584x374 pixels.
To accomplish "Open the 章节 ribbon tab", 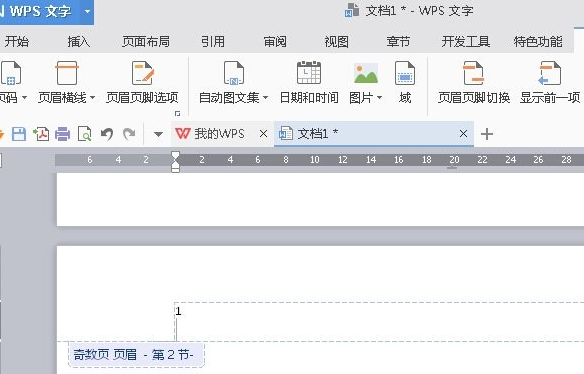I will [x=398, y=41].
